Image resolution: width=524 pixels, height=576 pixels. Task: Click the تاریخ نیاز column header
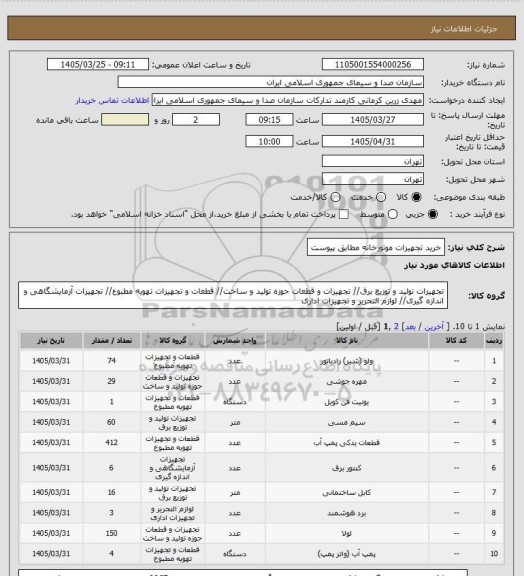coord(51,341)
